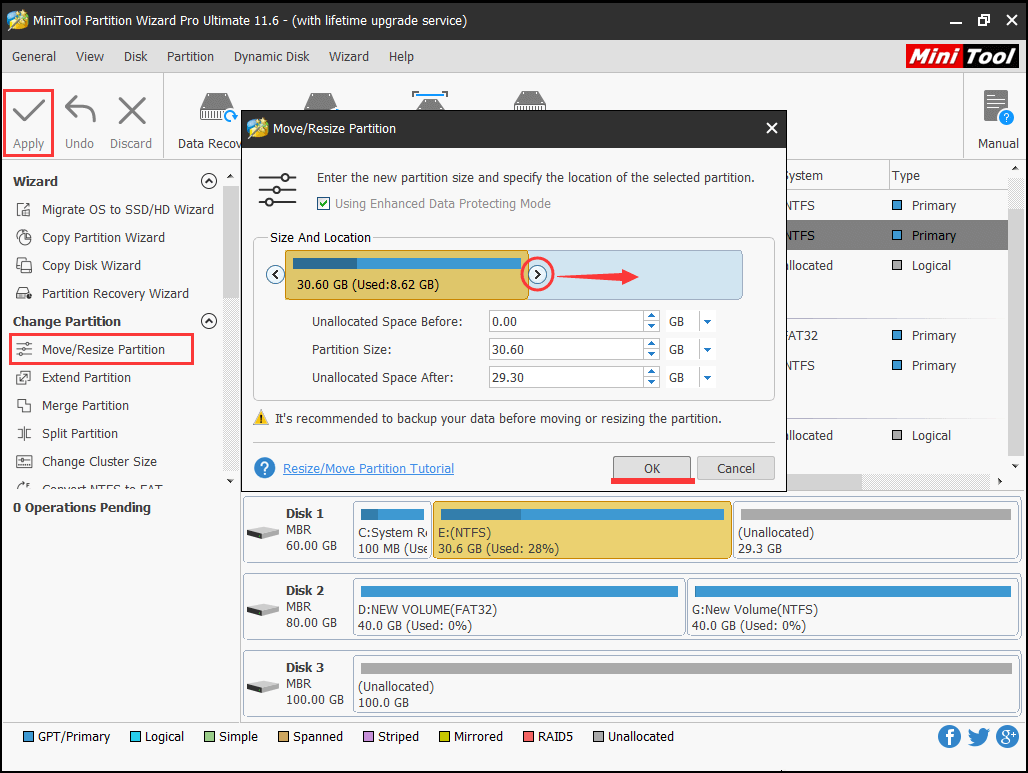This screenshot has width=1028, height=773.
Task: Select Disk 3 unallocated 100.0 GB block
Action: click(686, 684)
